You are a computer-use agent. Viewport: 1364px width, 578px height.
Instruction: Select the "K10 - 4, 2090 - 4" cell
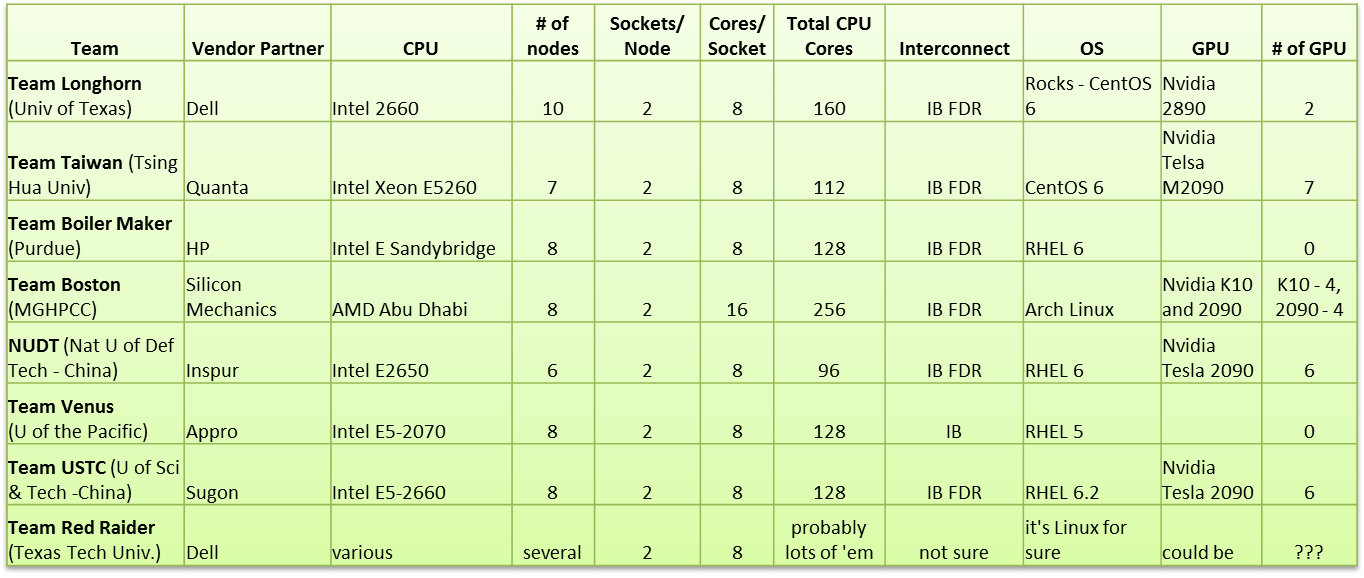(1308, 297)
